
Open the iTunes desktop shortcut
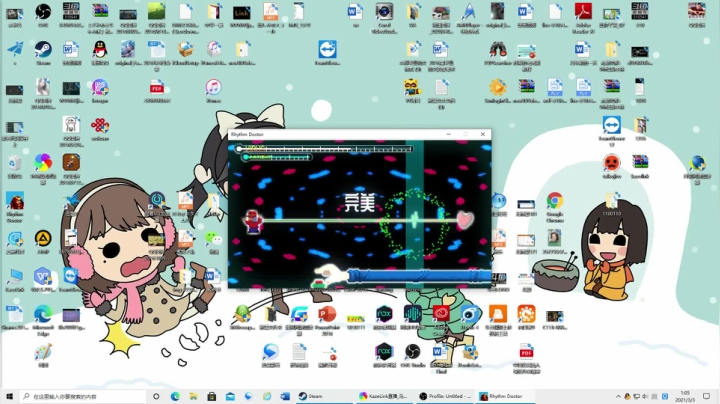pos(214,88)
